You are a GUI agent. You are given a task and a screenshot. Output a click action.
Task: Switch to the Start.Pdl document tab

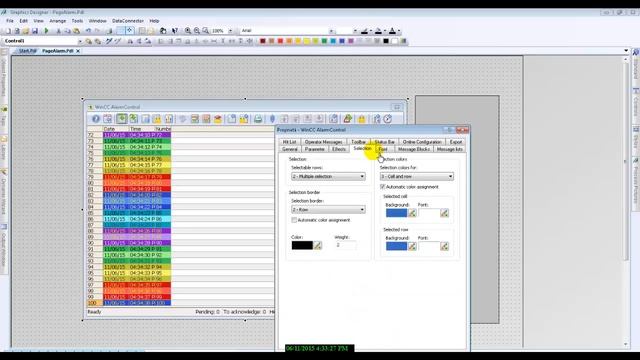pyautogui.click(x=27, y=51)
